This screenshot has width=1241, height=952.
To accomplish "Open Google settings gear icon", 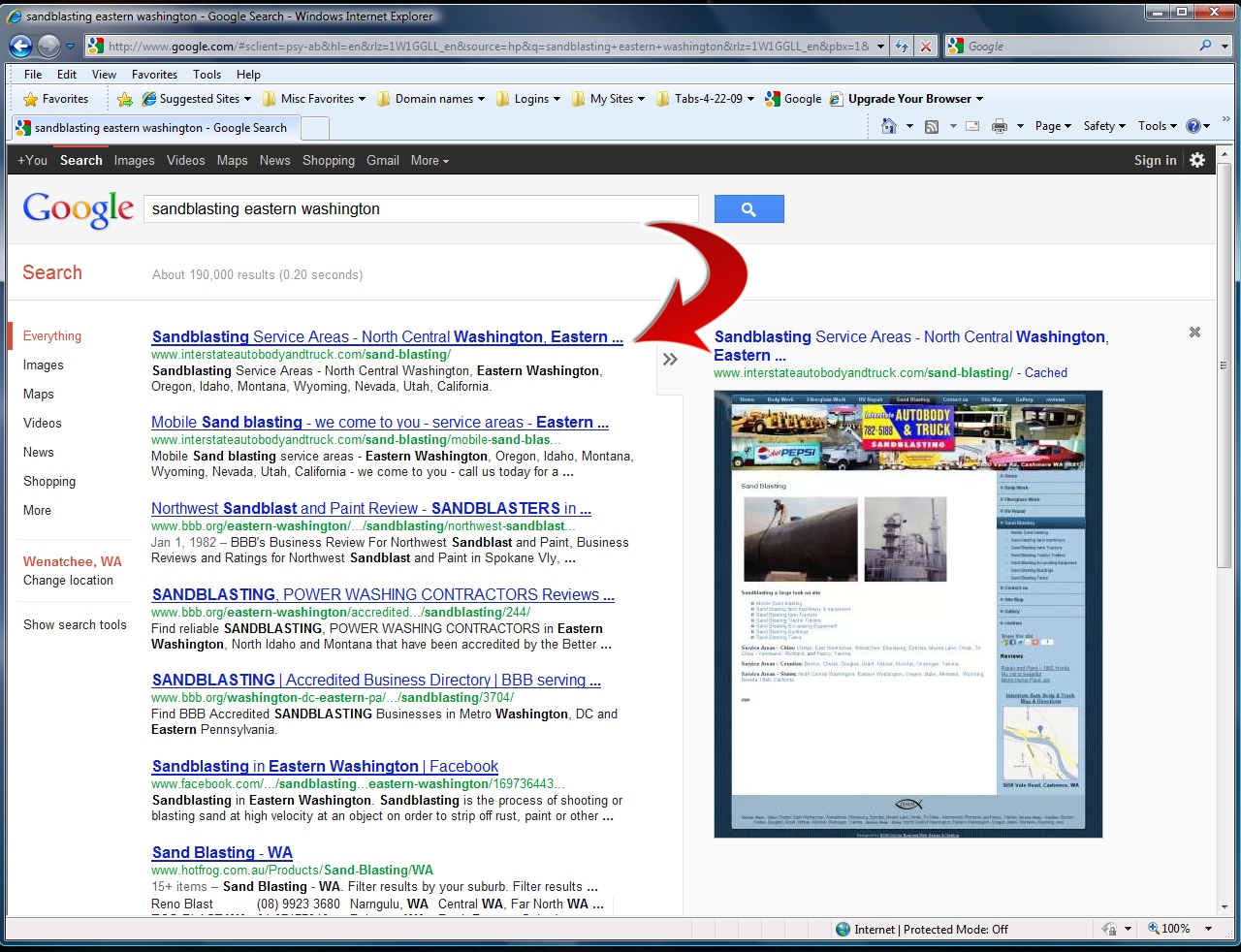I will pos(1197,160).
